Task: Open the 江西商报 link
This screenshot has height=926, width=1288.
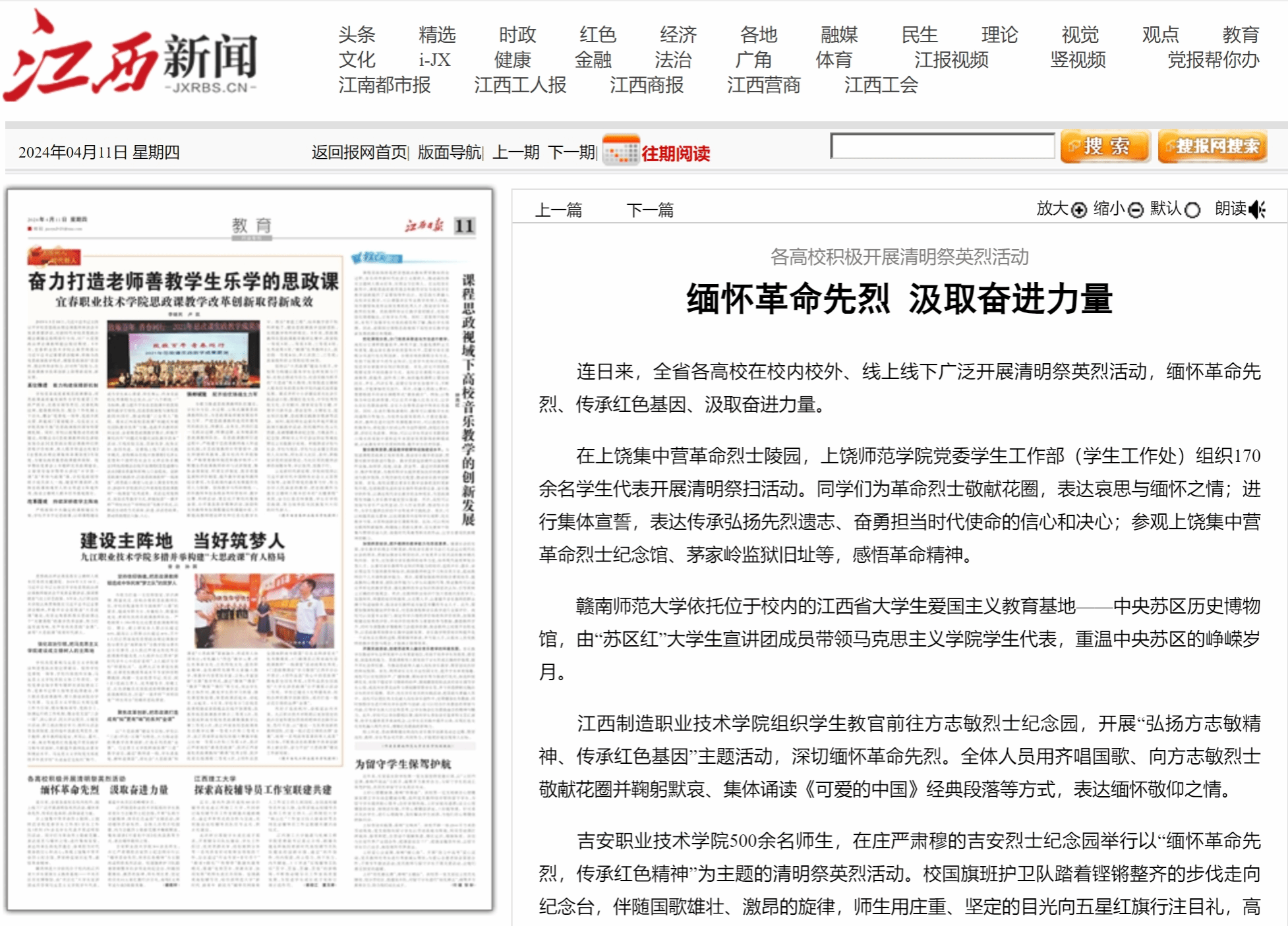Action: [x=647, y=84]
